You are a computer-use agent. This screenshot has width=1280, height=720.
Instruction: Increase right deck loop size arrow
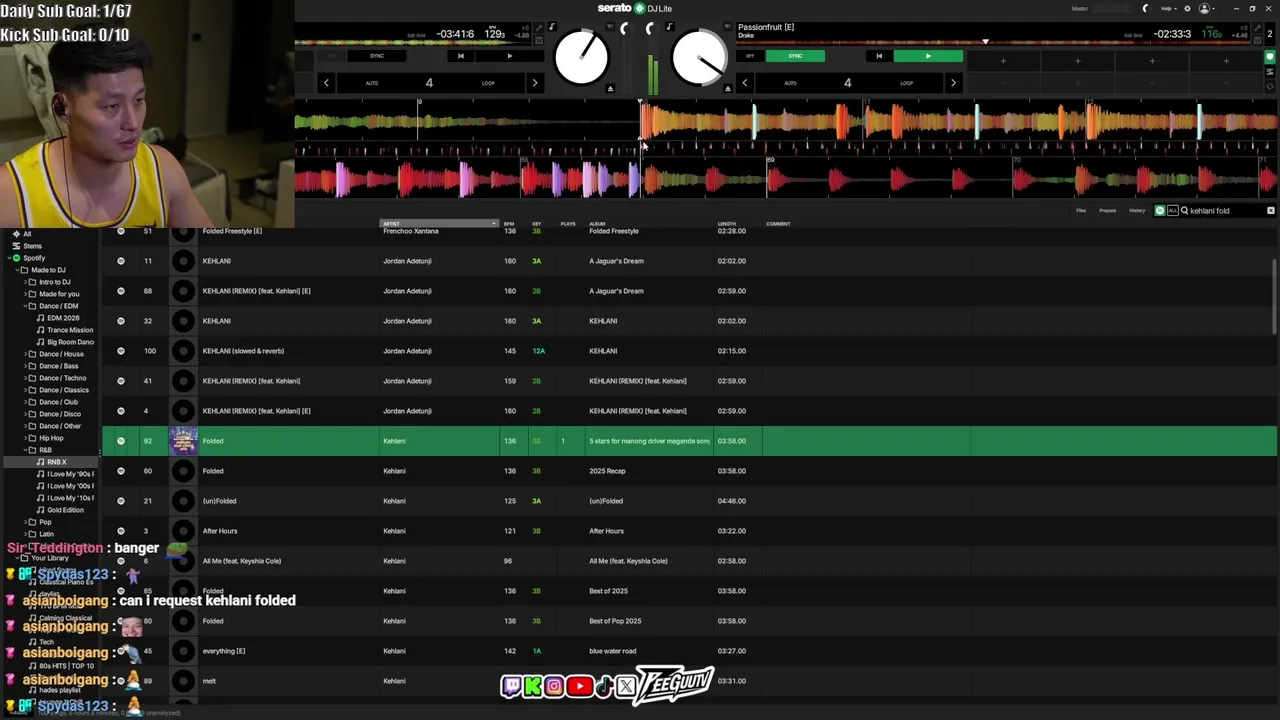[953, 83]
